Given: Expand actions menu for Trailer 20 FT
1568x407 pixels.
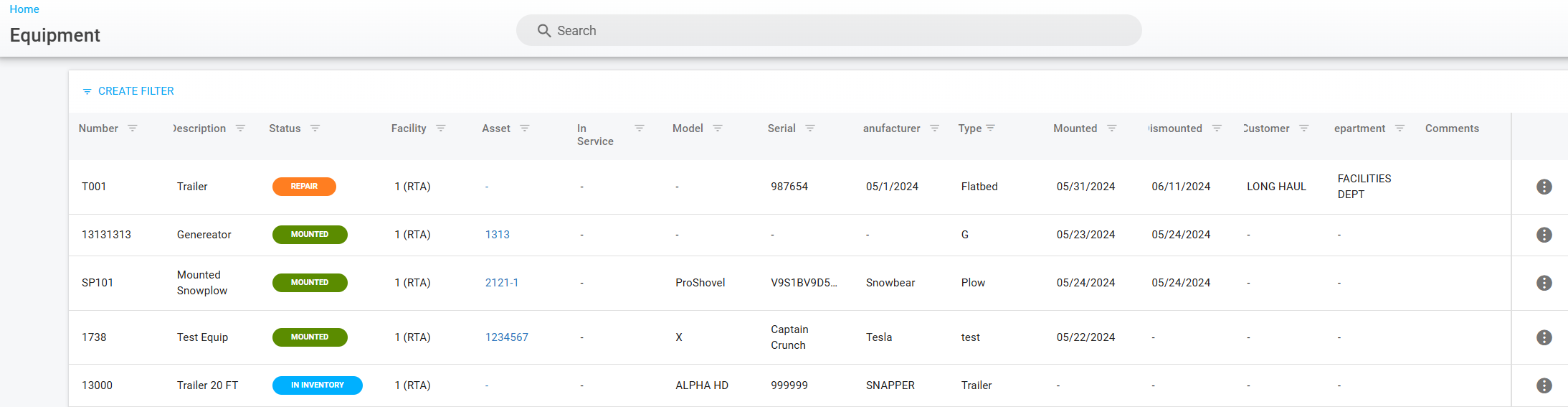Looking at the screenshot, I should (1544, 385).
